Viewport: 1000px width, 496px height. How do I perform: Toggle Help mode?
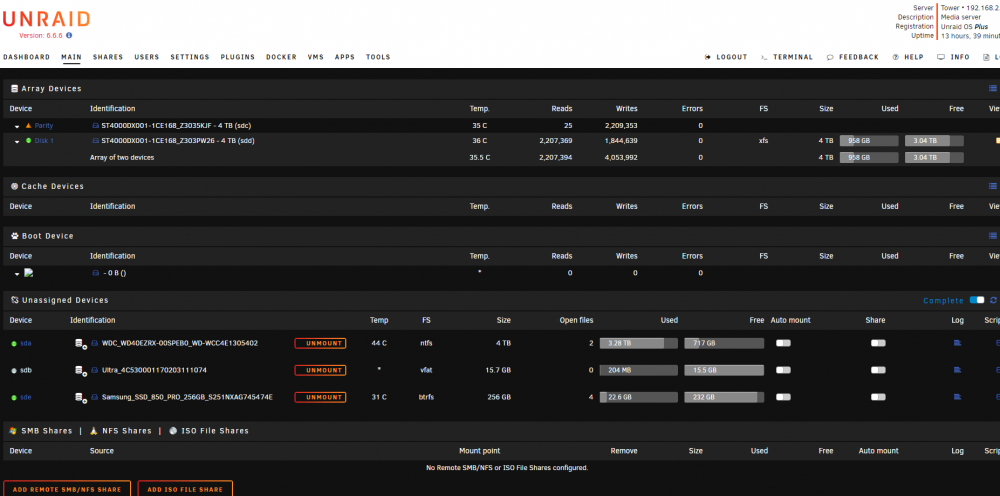point(908,57)
